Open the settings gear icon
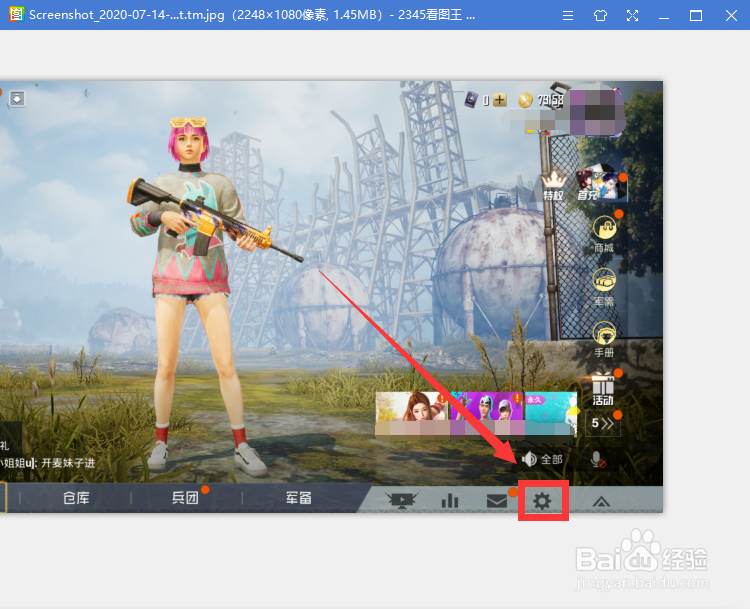The height and width of the screenshot is (609, 750). coord(542,501)
